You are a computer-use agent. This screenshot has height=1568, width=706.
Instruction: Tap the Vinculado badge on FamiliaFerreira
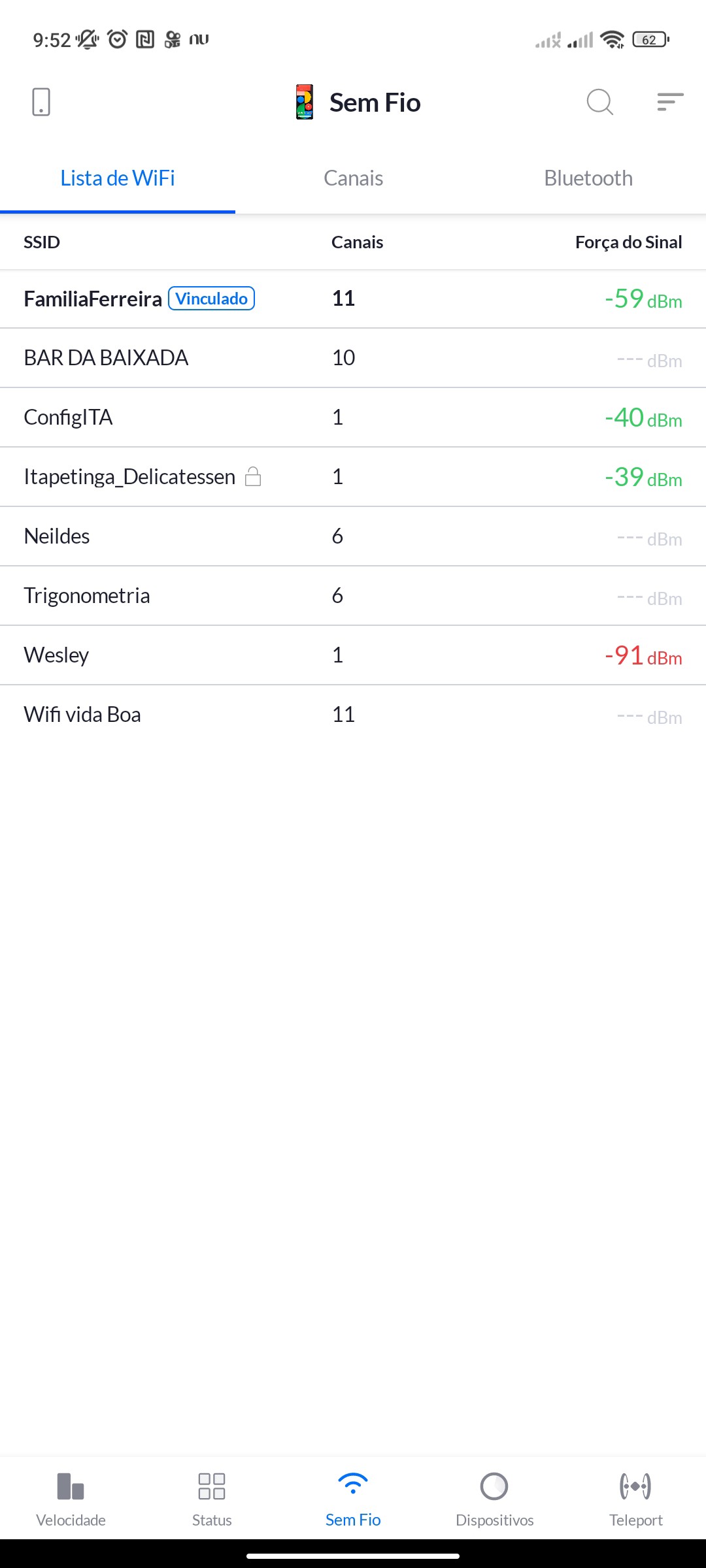(211, 299)
